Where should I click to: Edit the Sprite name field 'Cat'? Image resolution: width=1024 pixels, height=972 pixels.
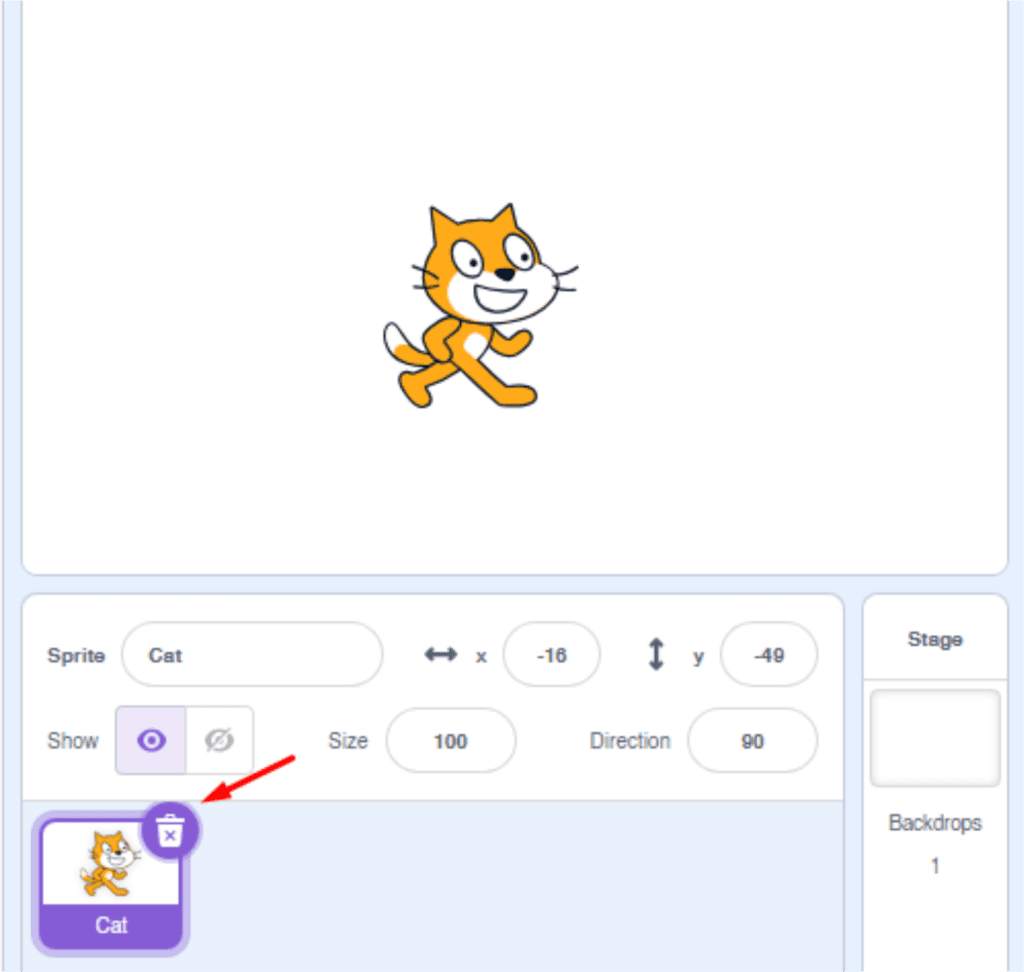tap(252, 655)
